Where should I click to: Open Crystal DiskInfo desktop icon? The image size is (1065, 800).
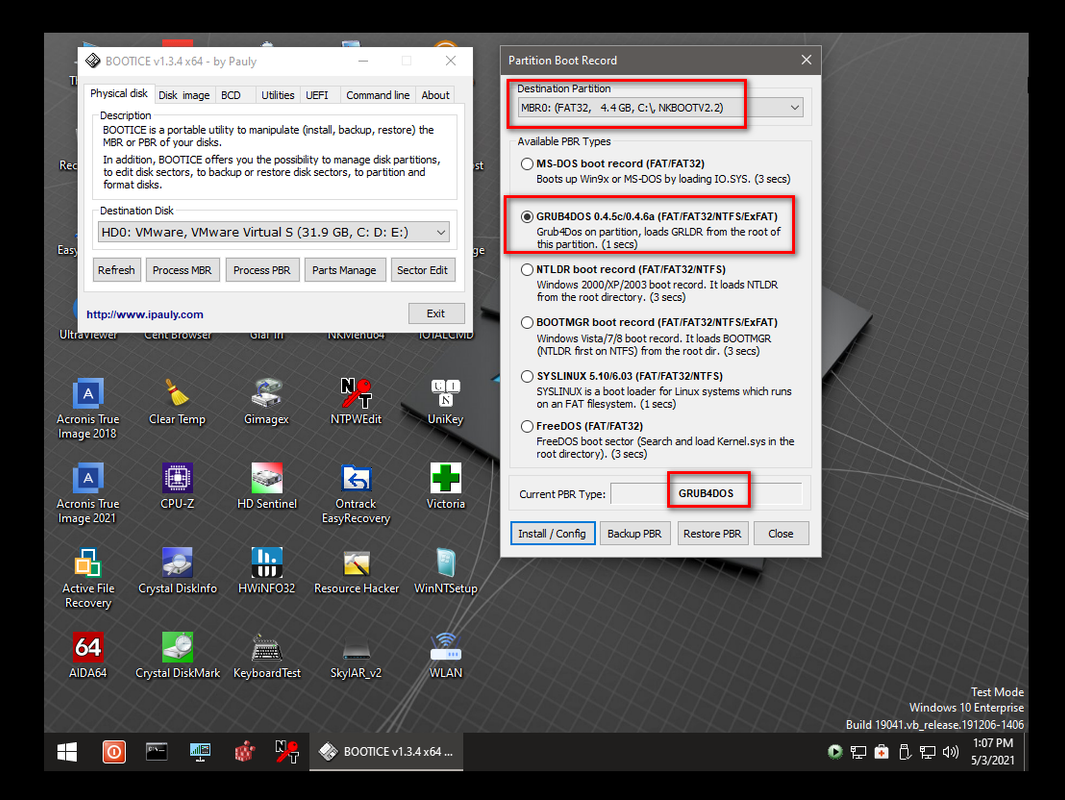tap(177, 571)
